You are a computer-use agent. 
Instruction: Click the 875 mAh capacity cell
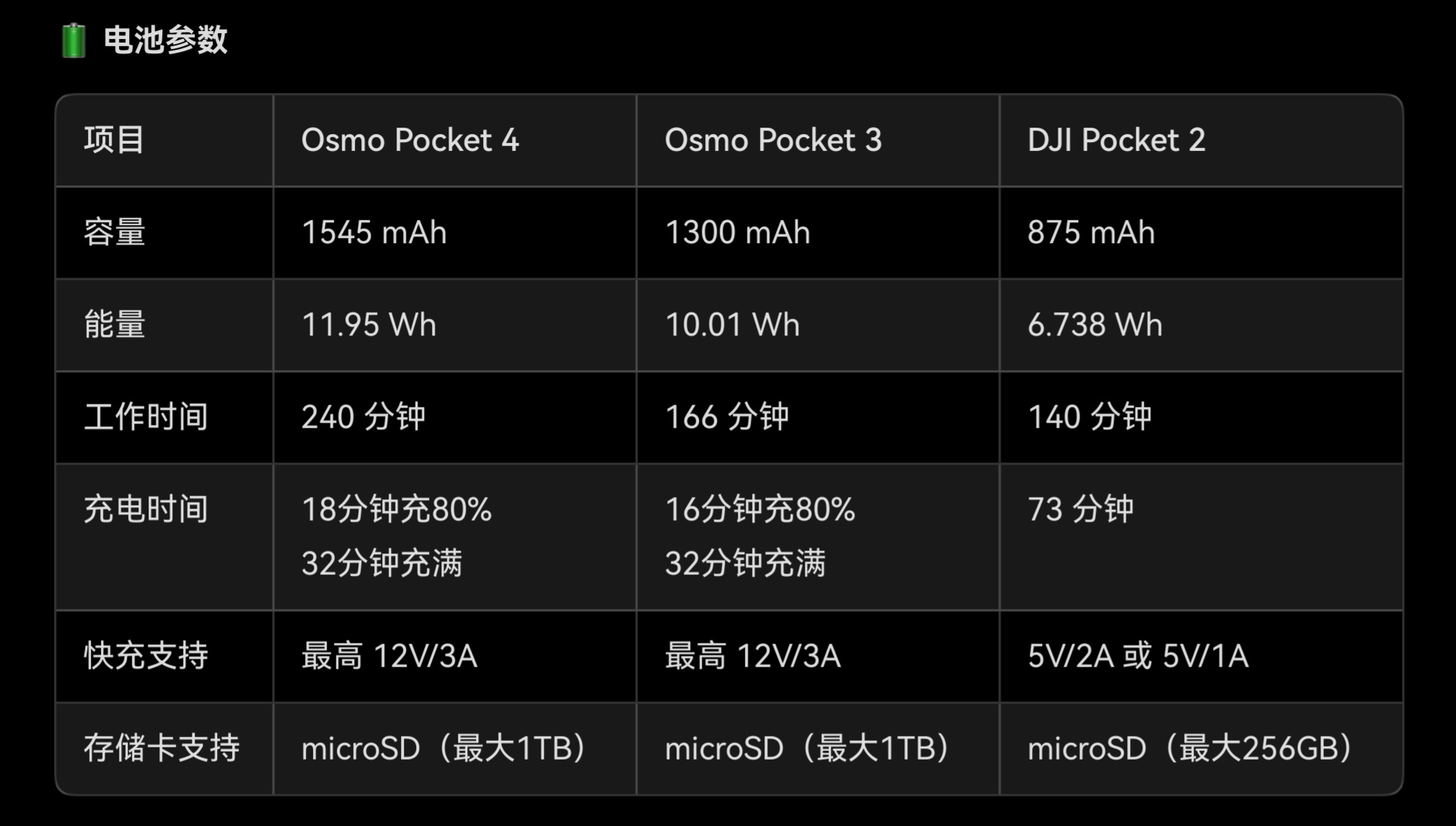1090,232
